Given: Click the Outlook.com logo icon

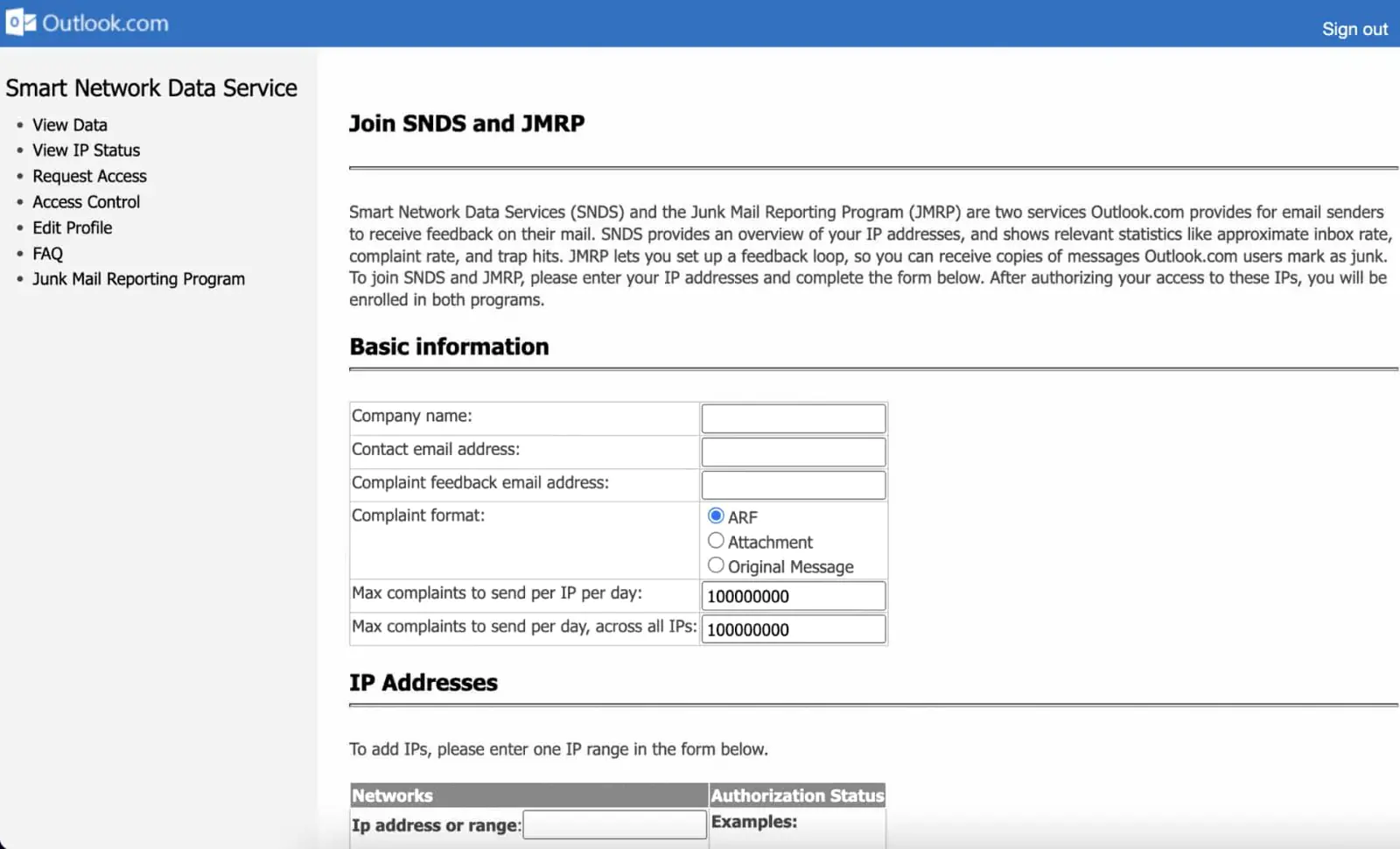Looking at the screenshot, I should point(21,23).
